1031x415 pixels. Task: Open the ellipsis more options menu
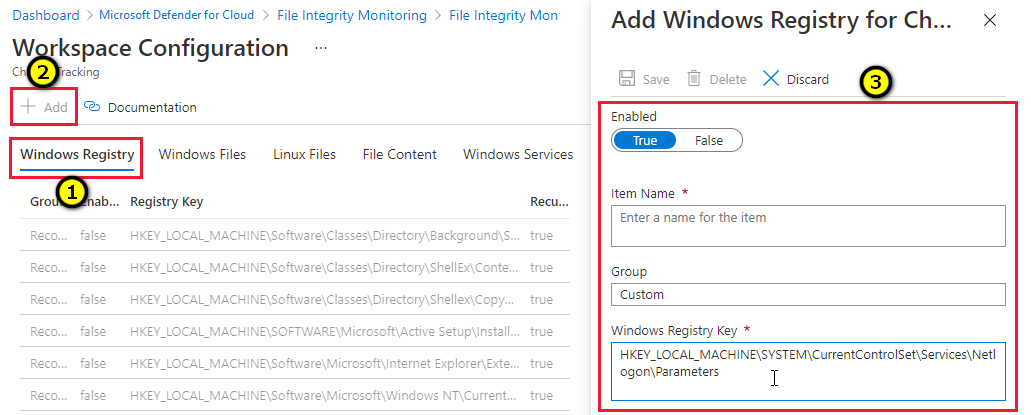tap(320, 48)
